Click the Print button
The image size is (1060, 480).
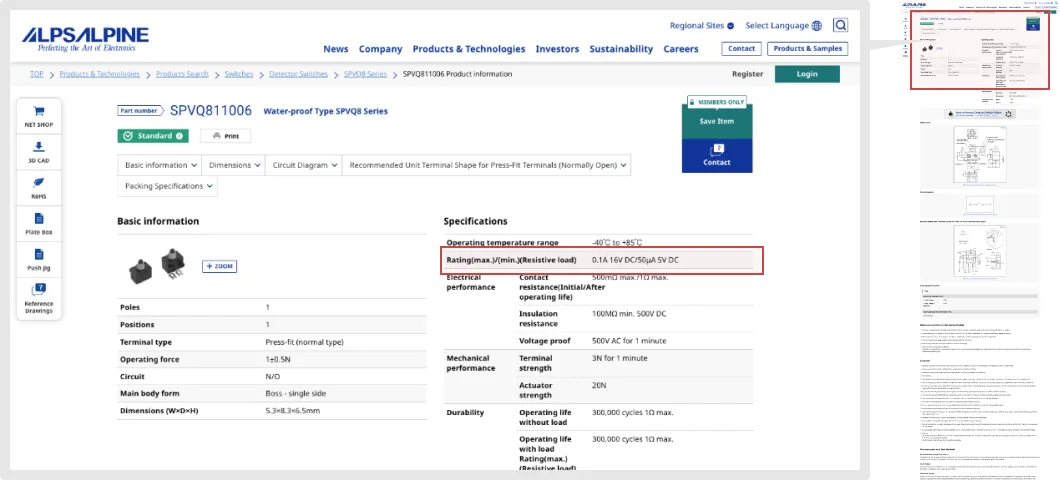(226, 136)
